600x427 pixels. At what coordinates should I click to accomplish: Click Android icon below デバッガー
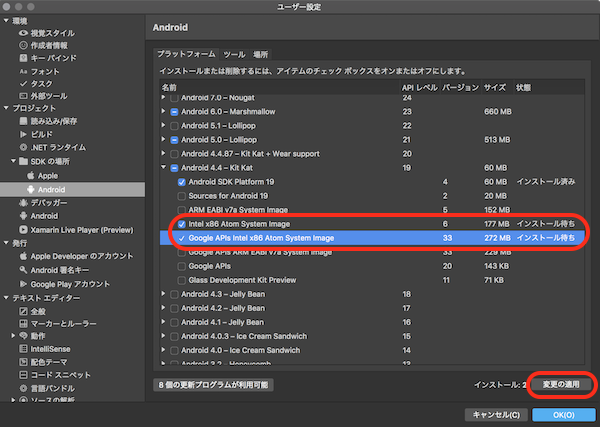click(x=23, y=216)
